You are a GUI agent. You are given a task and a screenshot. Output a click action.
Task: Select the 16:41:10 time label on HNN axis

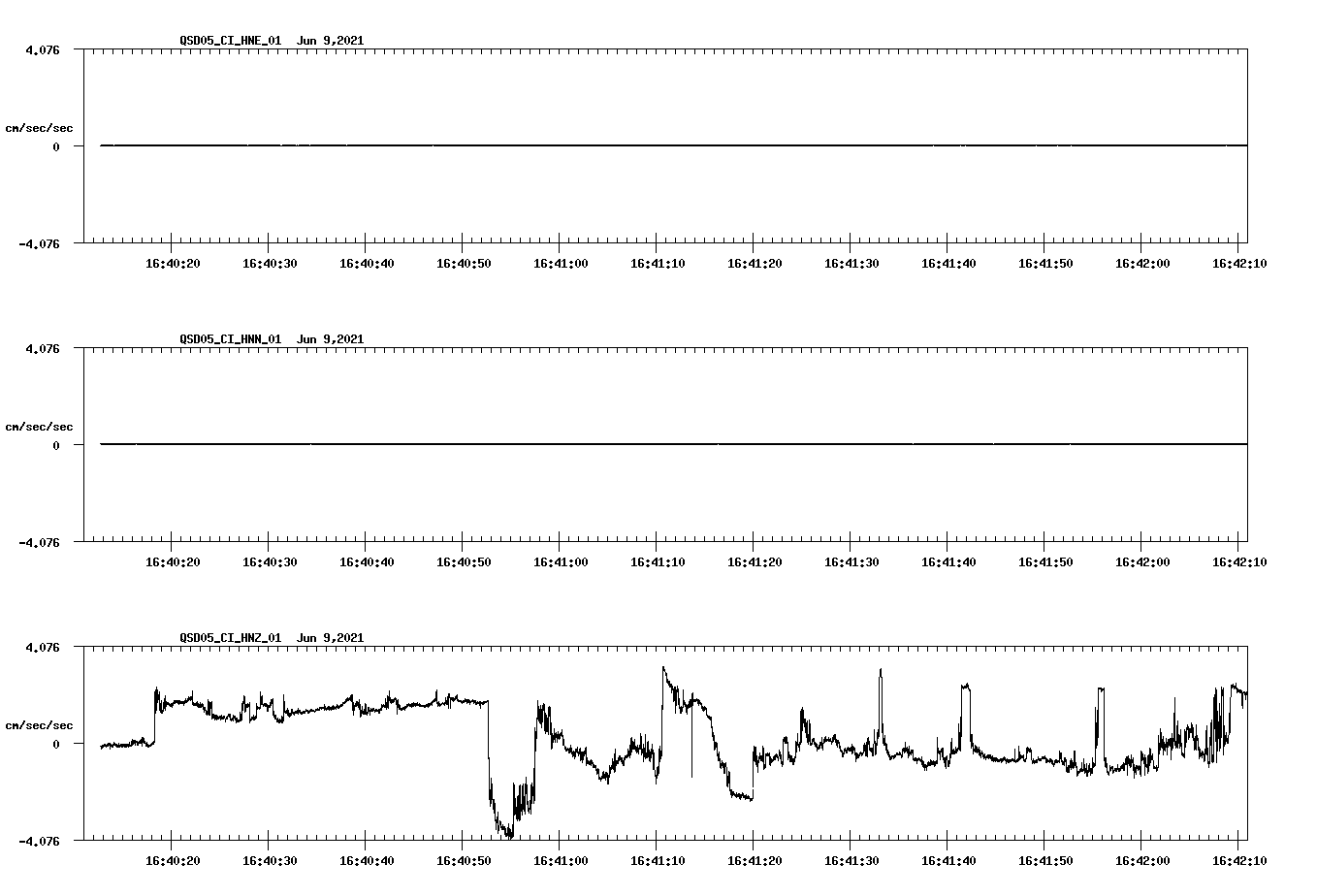click(658, 562)
